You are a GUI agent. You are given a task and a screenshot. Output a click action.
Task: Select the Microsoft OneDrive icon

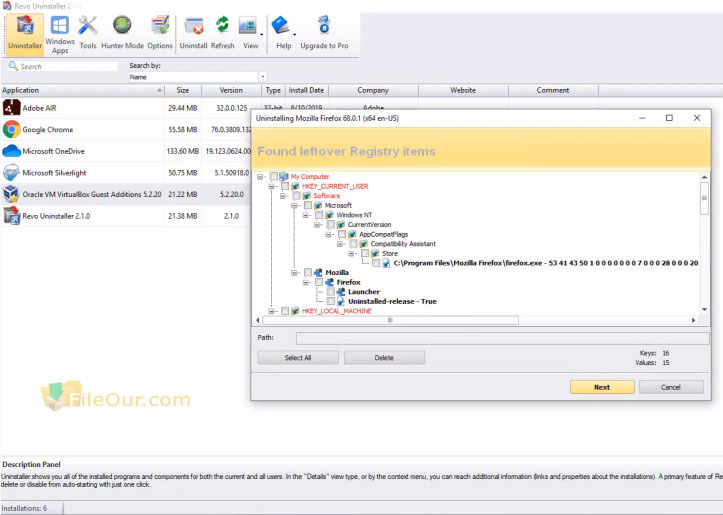[12, 151]
